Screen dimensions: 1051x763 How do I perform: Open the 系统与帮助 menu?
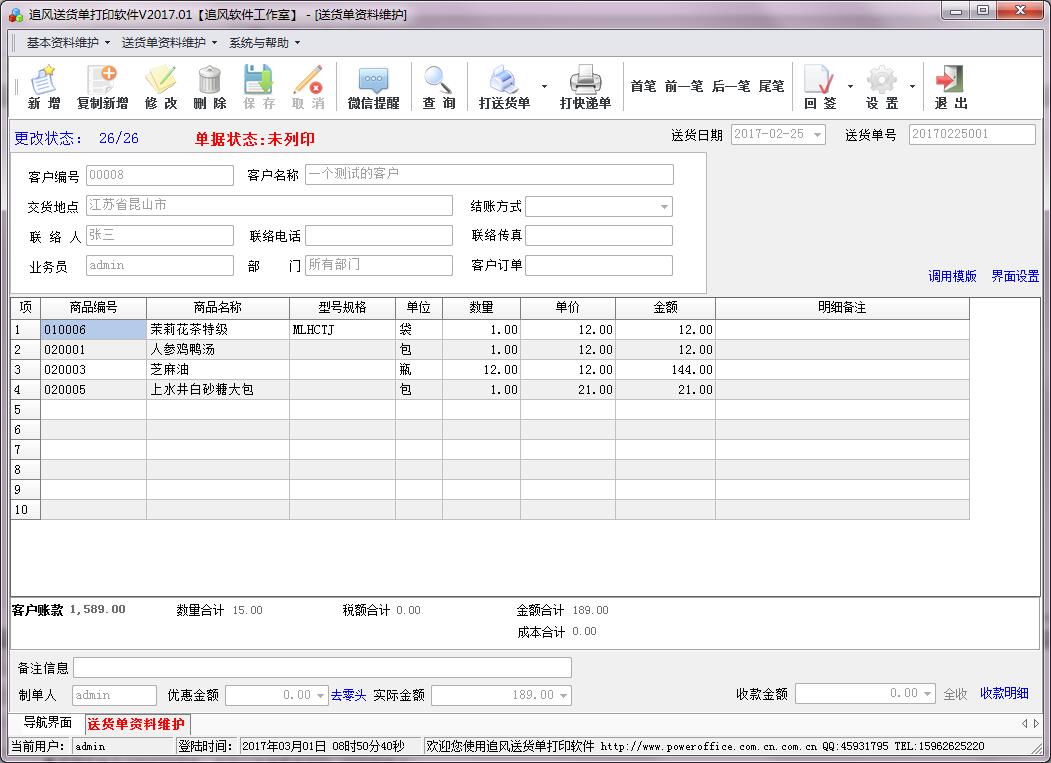point(264,43)
